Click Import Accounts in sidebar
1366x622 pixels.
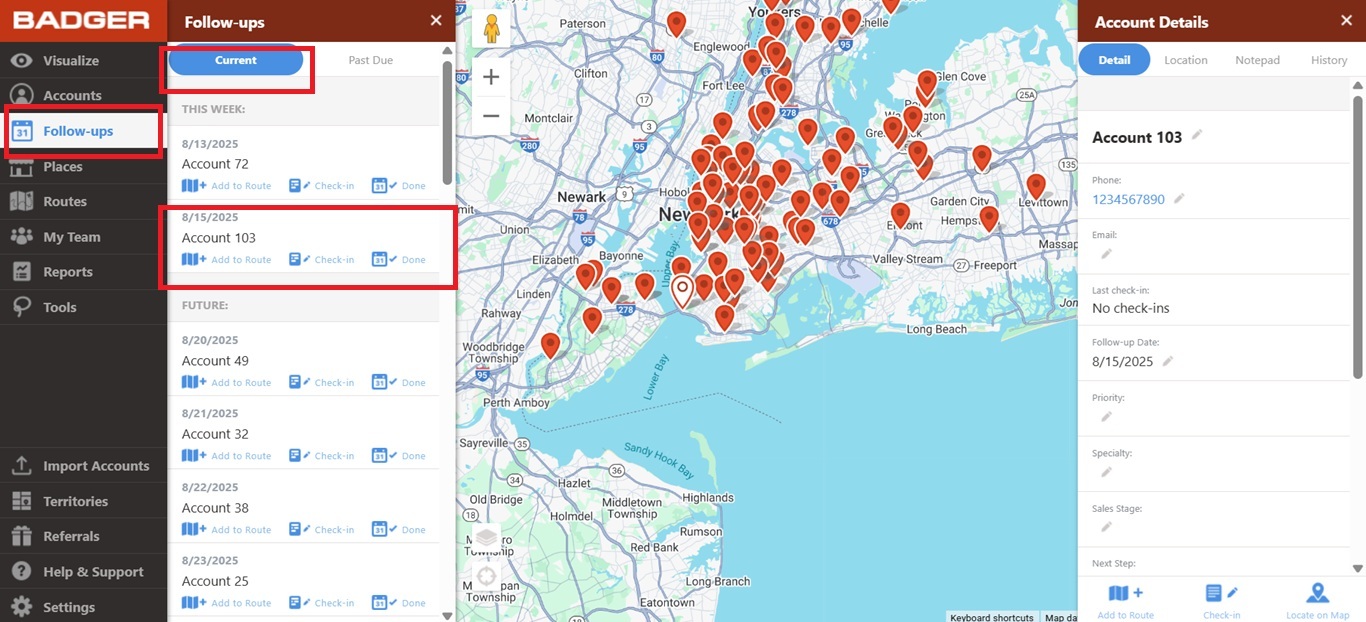83,466
